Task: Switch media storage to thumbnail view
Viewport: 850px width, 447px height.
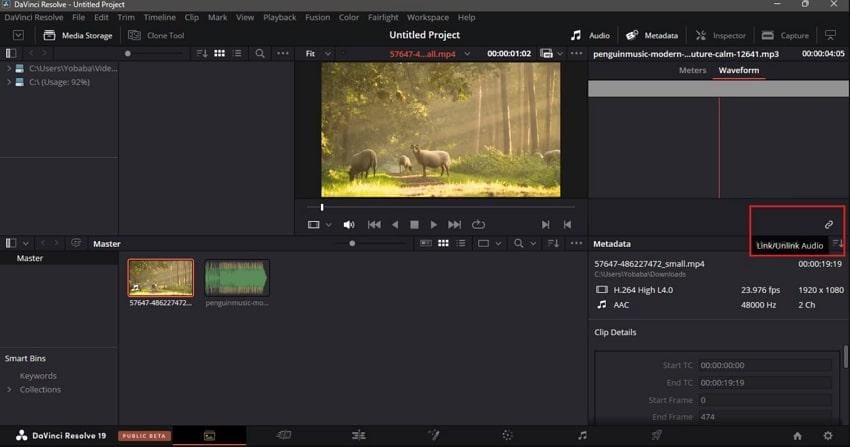Action: pyautogui.click(x=220, y=54)
